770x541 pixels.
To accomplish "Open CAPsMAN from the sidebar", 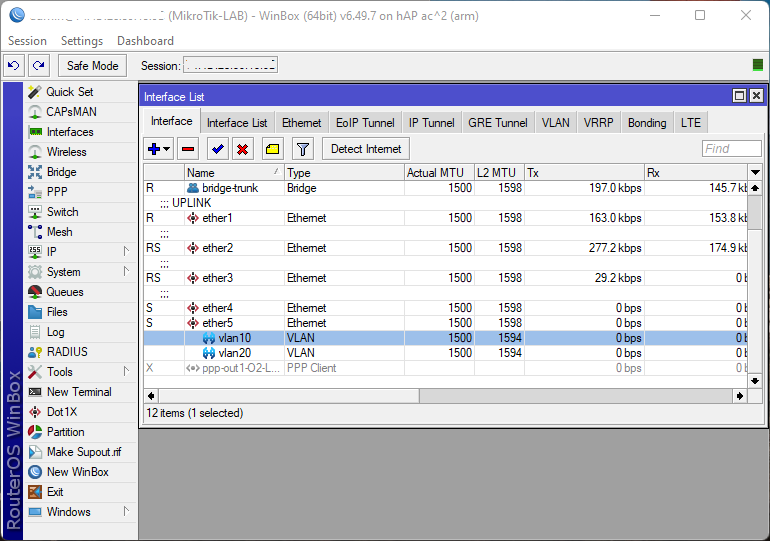I will 80,112.
